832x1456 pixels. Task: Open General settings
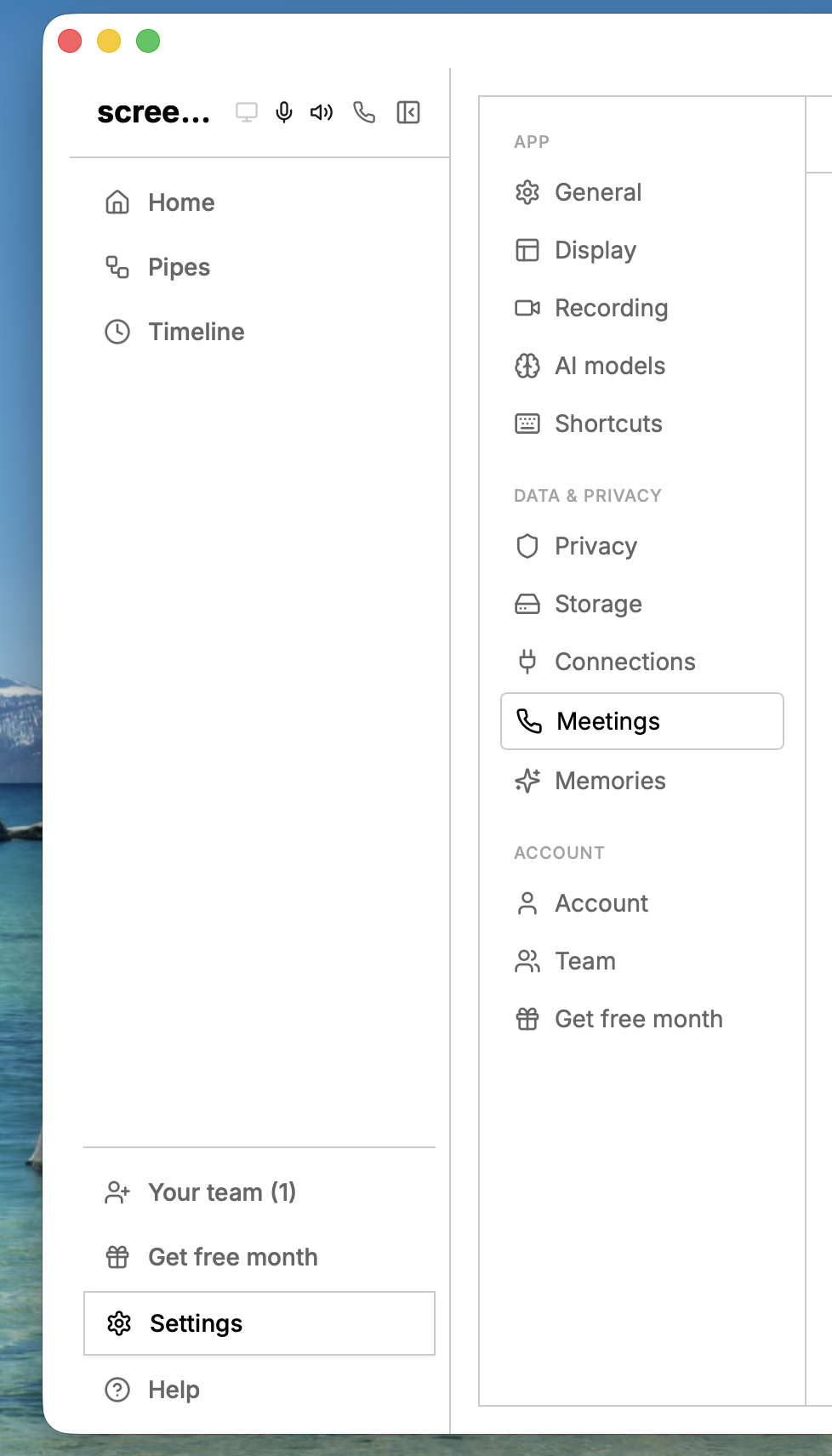tap(598, 192)
